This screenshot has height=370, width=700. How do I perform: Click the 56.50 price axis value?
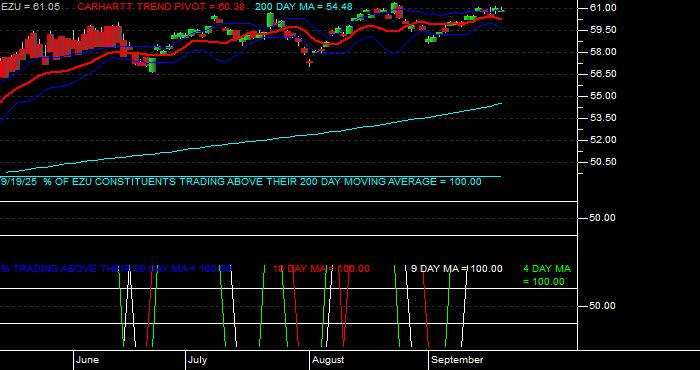[x=603, y=74]
